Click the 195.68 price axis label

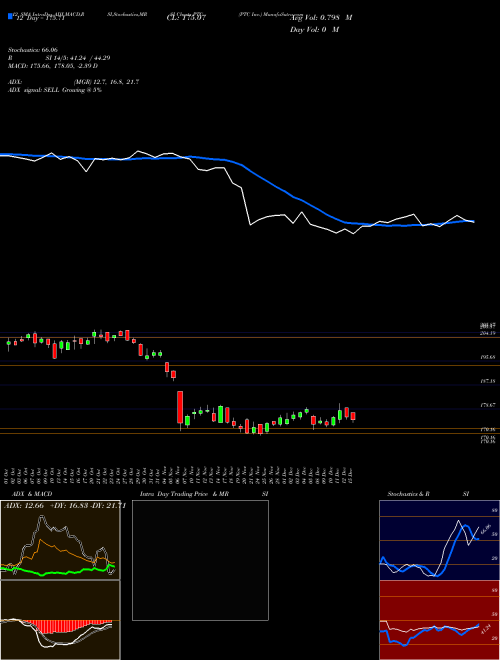point(489,357)
